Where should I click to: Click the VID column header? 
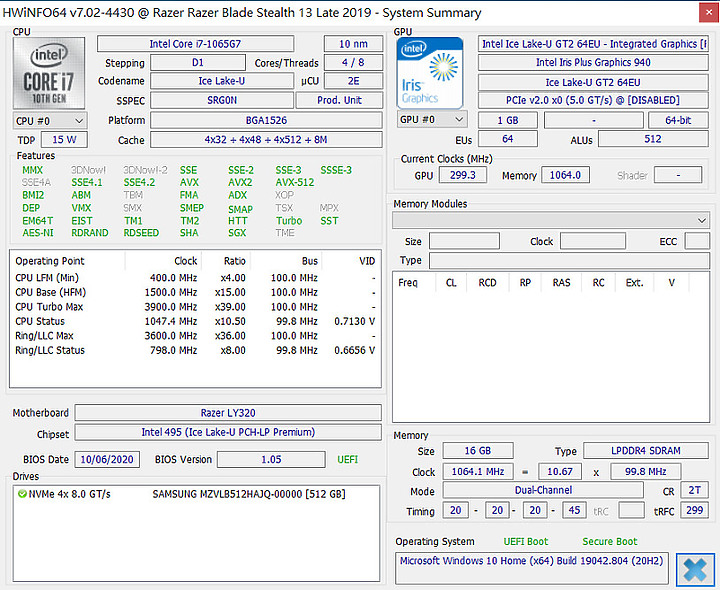pos(367,261)
